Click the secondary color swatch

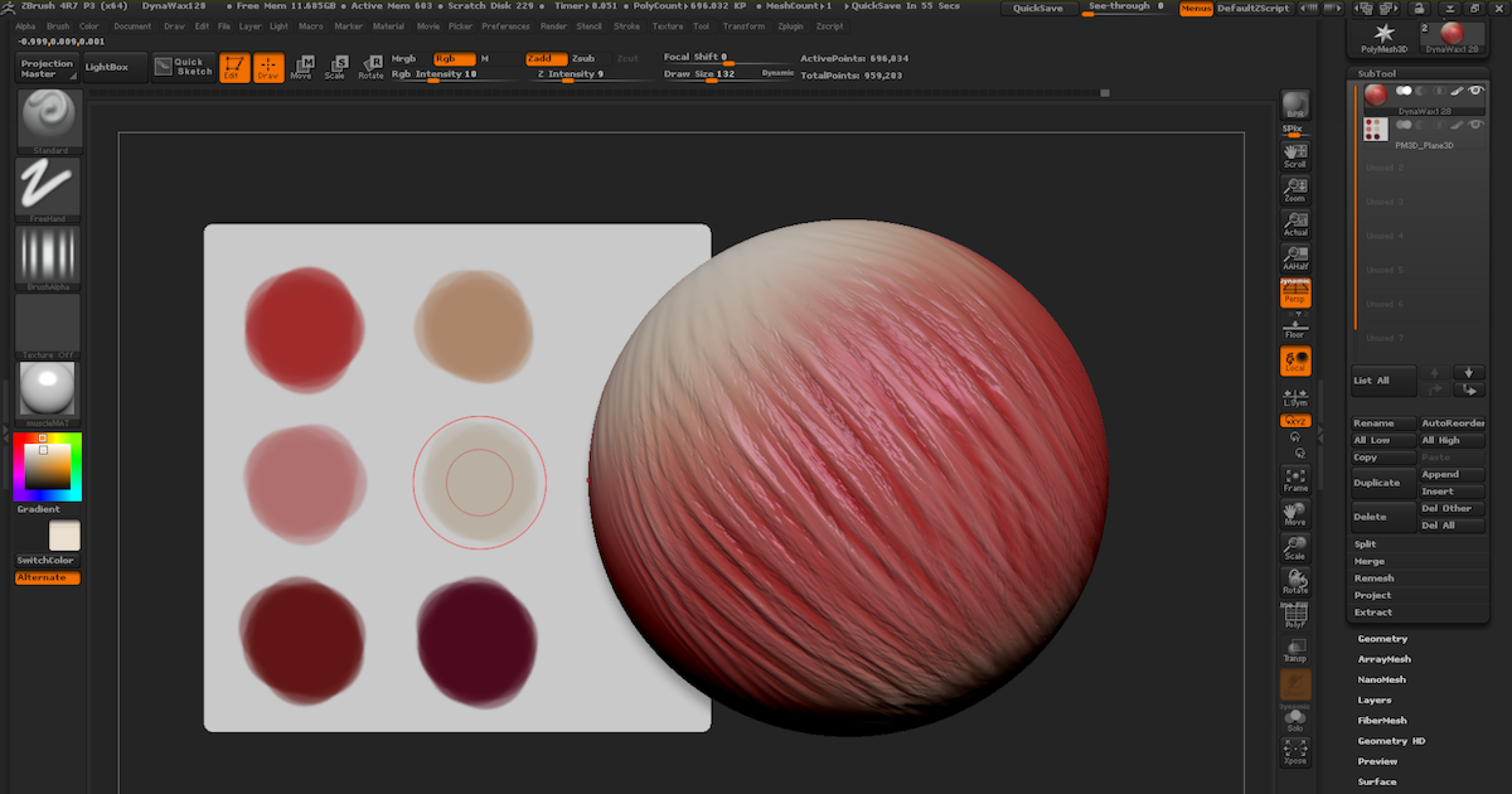point(64,536)
